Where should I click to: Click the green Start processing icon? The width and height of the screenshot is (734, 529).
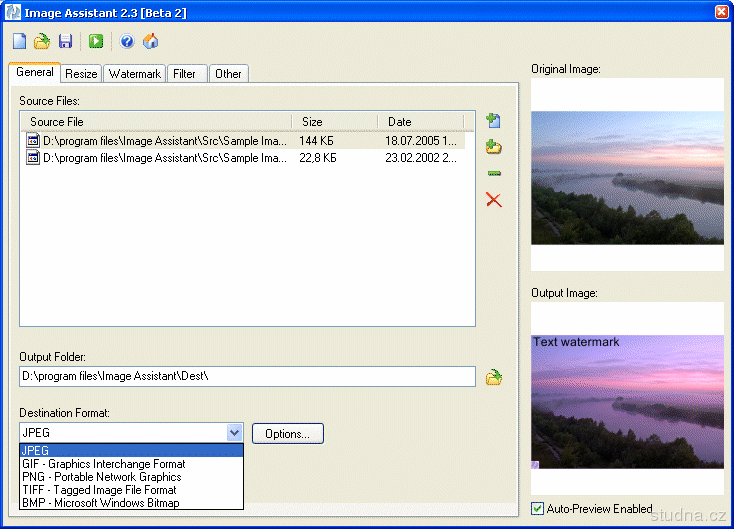click(96, 41)
